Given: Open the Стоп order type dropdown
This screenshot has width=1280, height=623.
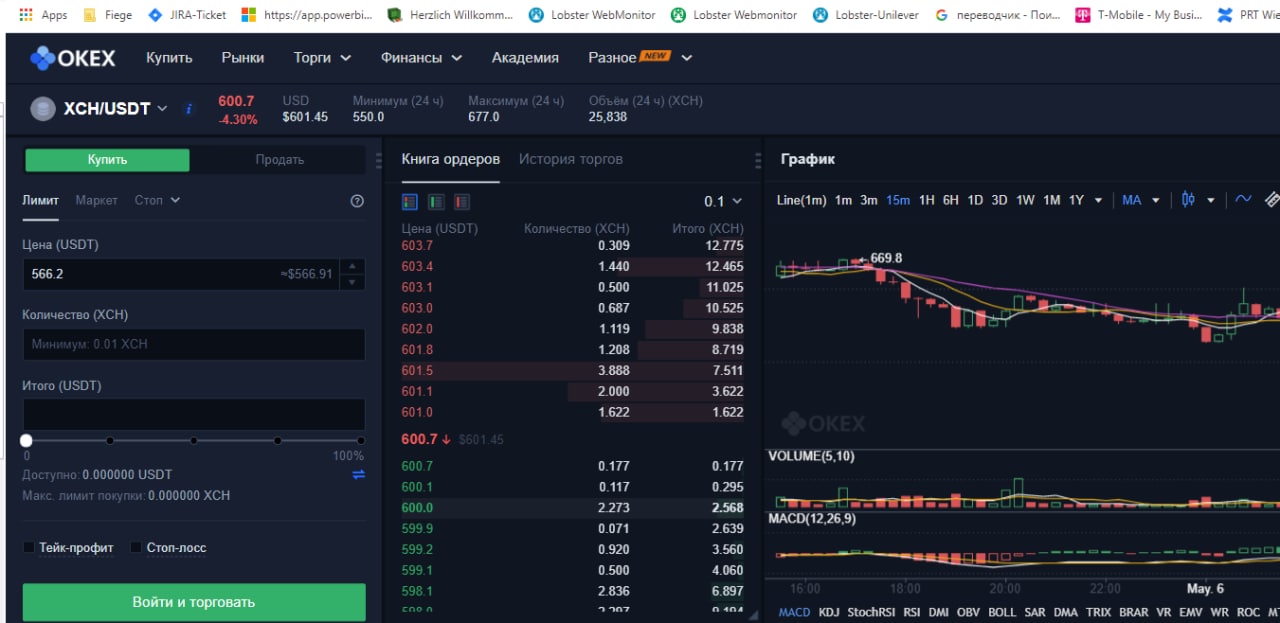Looking at the screenshot, I should pyautogui.click(x=158, y=200).
